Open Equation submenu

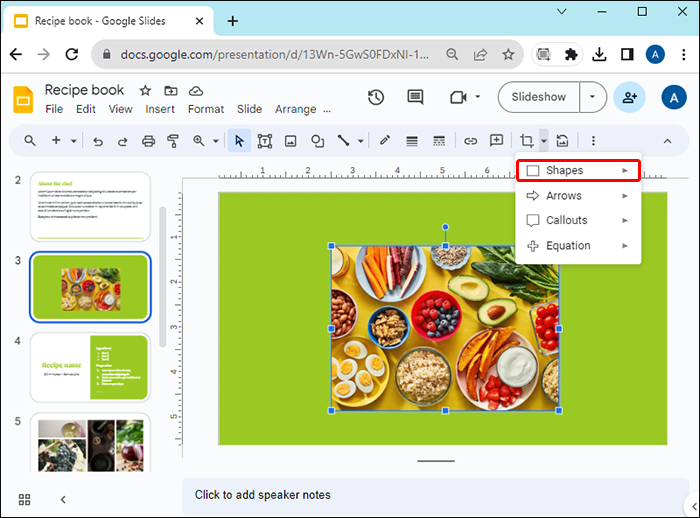[578, 246]
